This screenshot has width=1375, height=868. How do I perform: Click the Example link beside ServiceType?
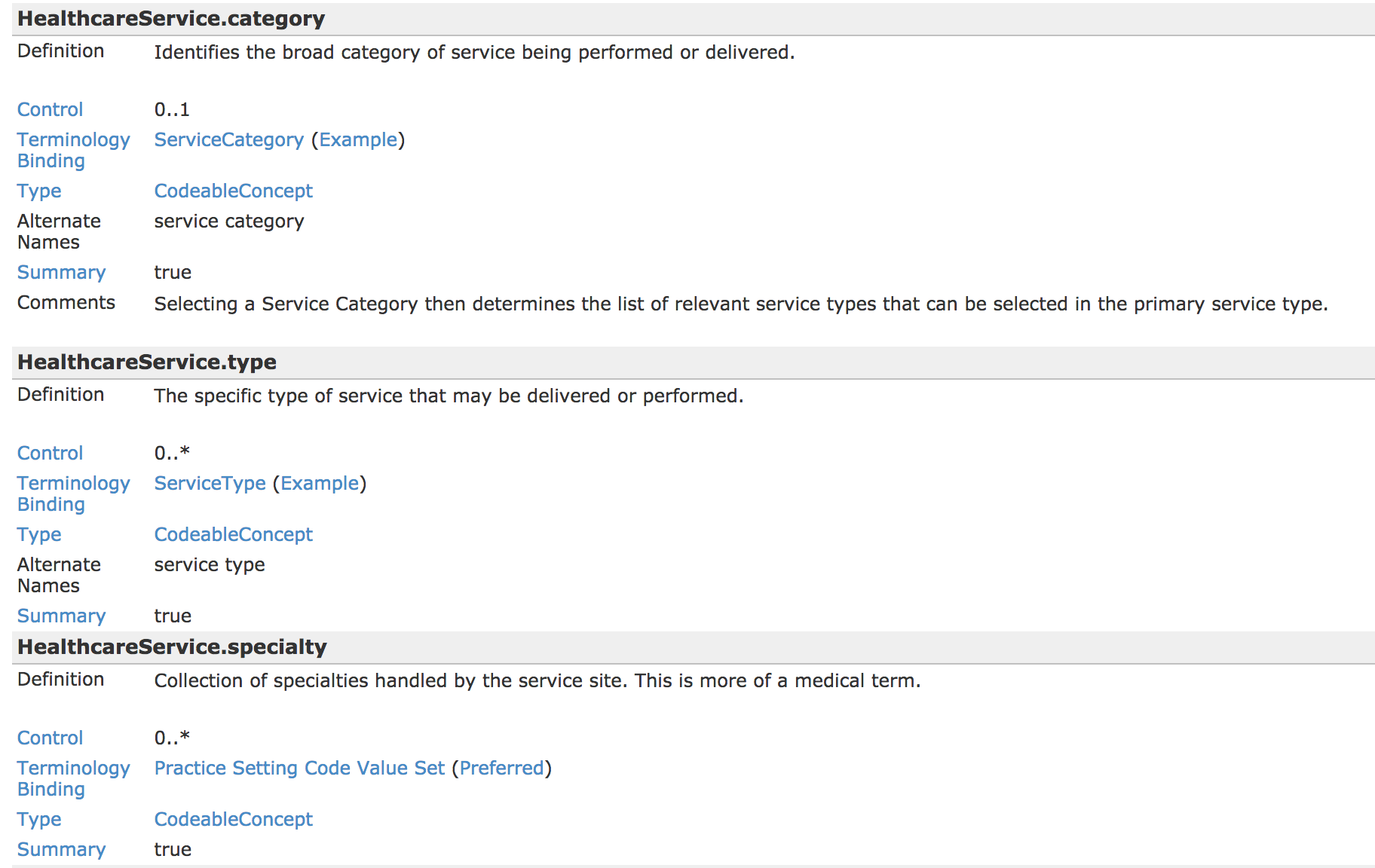click(x=320, y=484)
